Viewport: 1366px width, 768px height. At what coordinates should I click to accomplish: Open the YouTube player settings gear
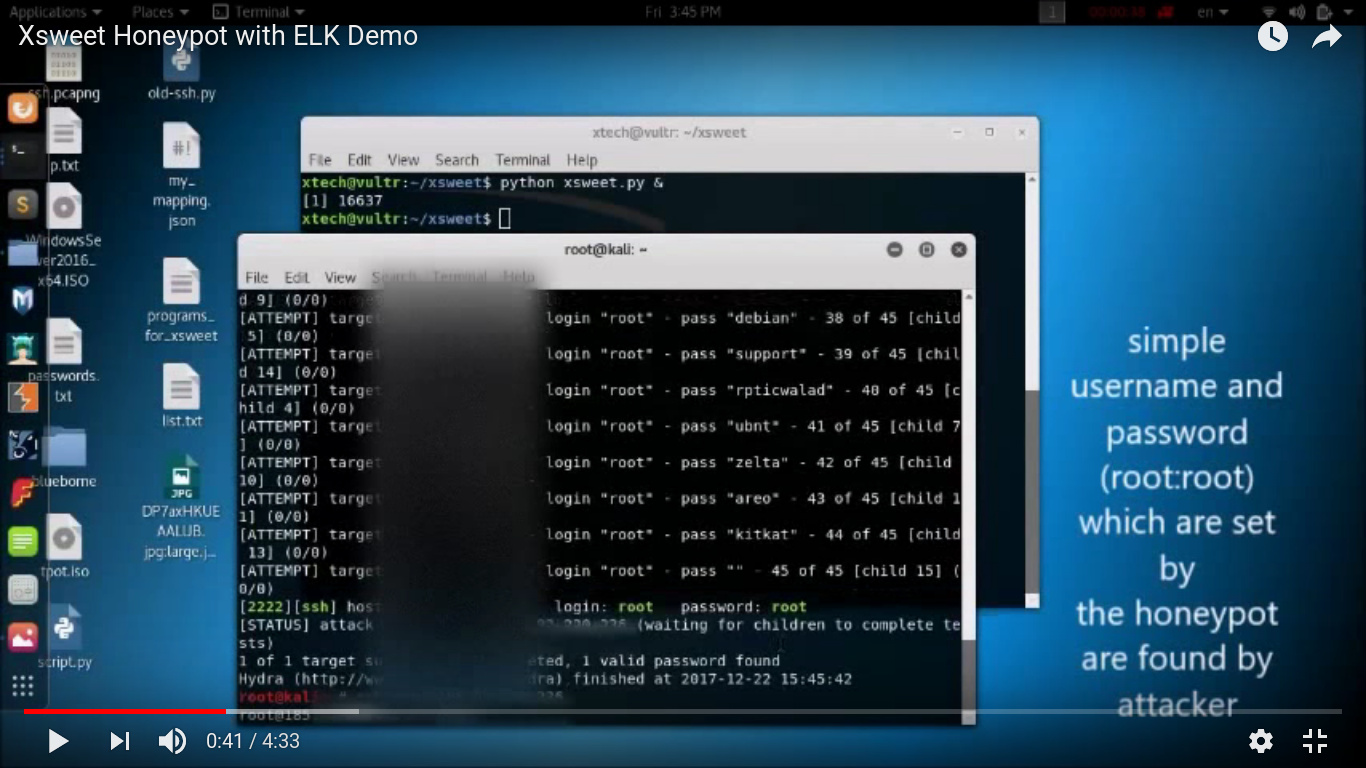(x=1261, y=741)
